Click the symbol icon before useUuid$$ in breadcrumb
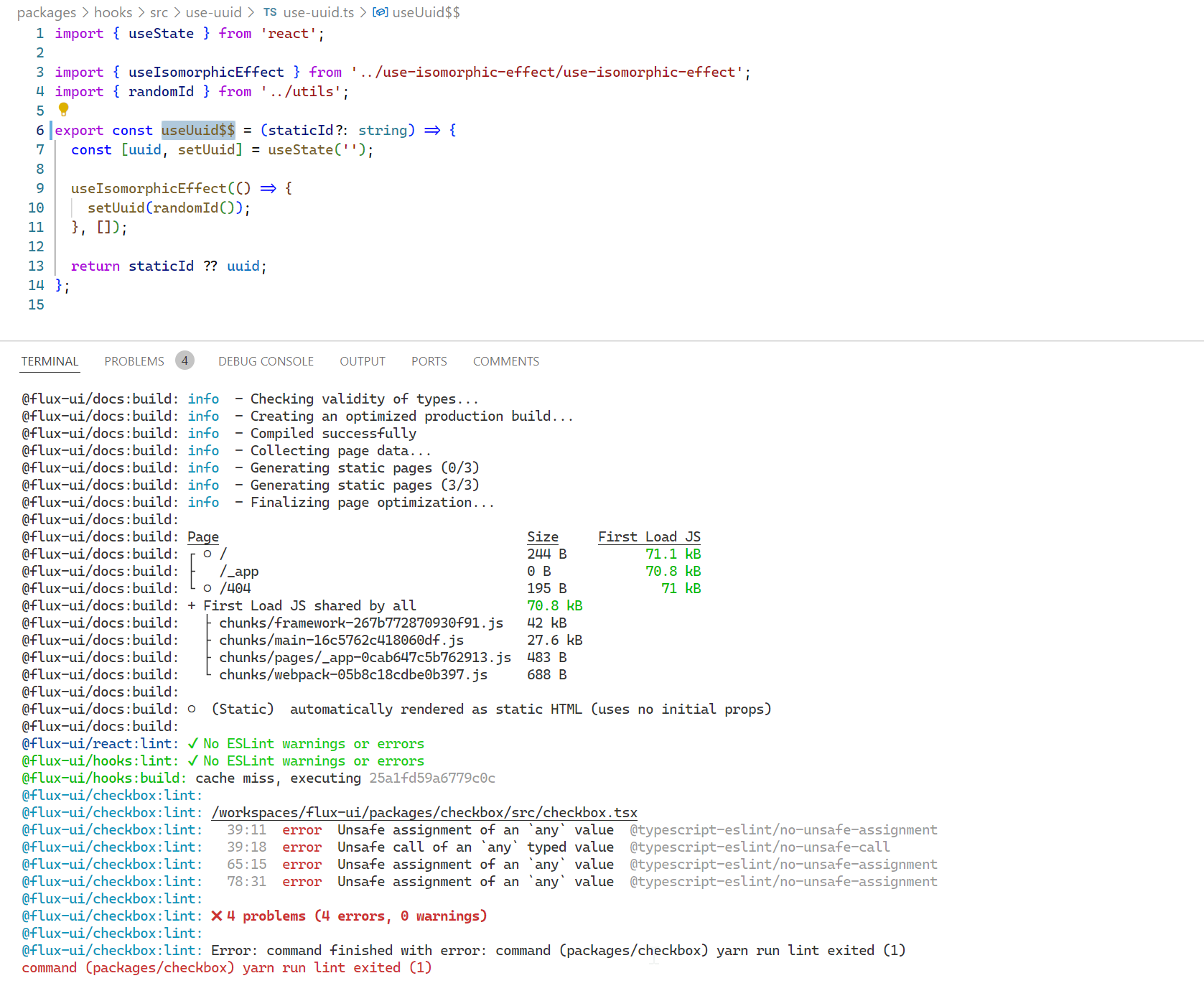The image size is (1204, 991). click(x=381, y=11)
